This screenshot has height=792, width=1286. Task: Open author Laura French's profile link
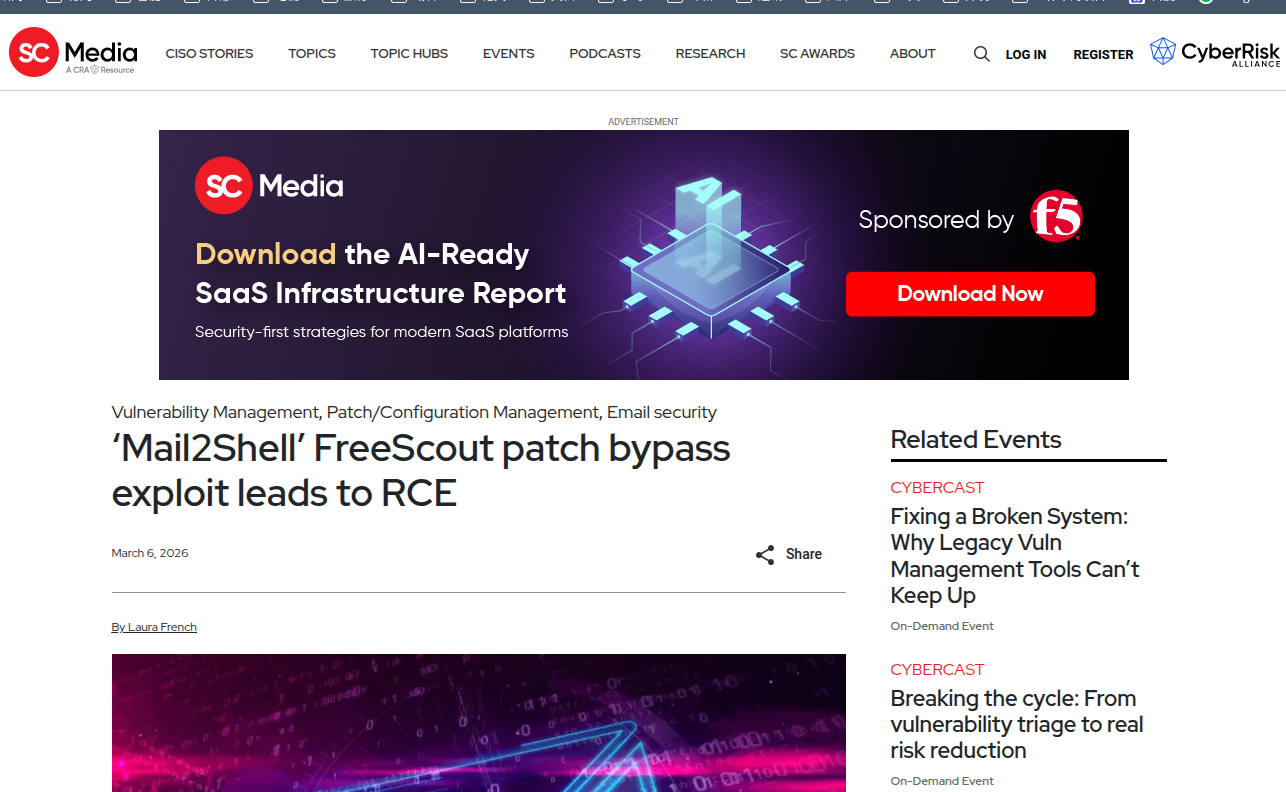click(x=154, y=627)
